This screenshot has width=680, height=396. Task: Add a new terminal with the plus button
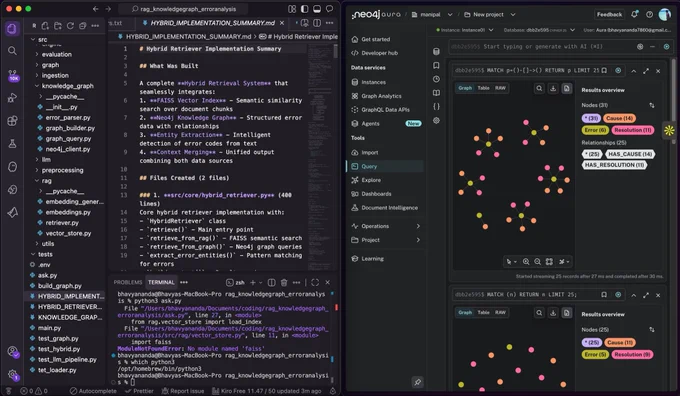pos(253,282)
